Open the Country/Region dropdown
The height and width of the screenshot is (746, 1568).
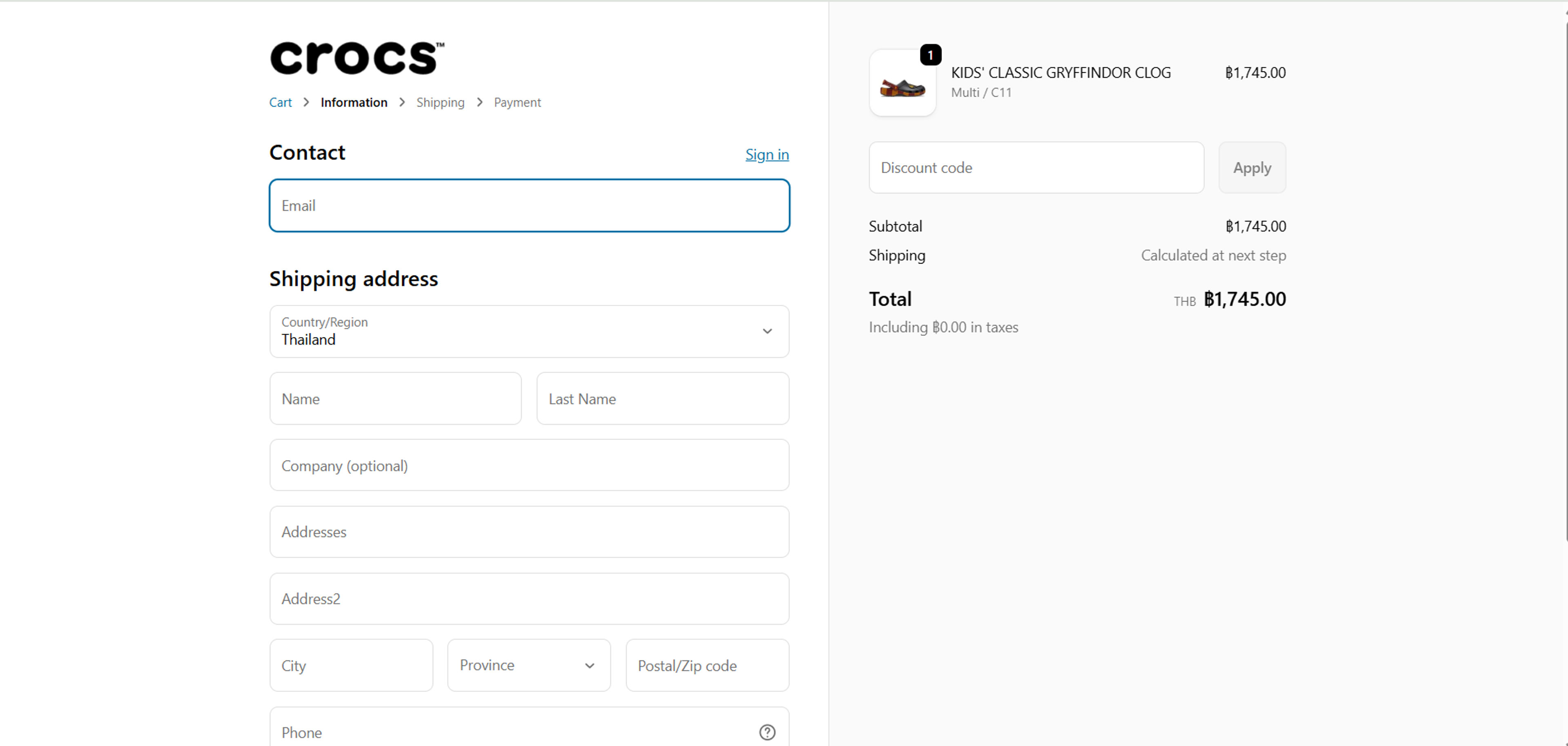(x=529, y=332)
